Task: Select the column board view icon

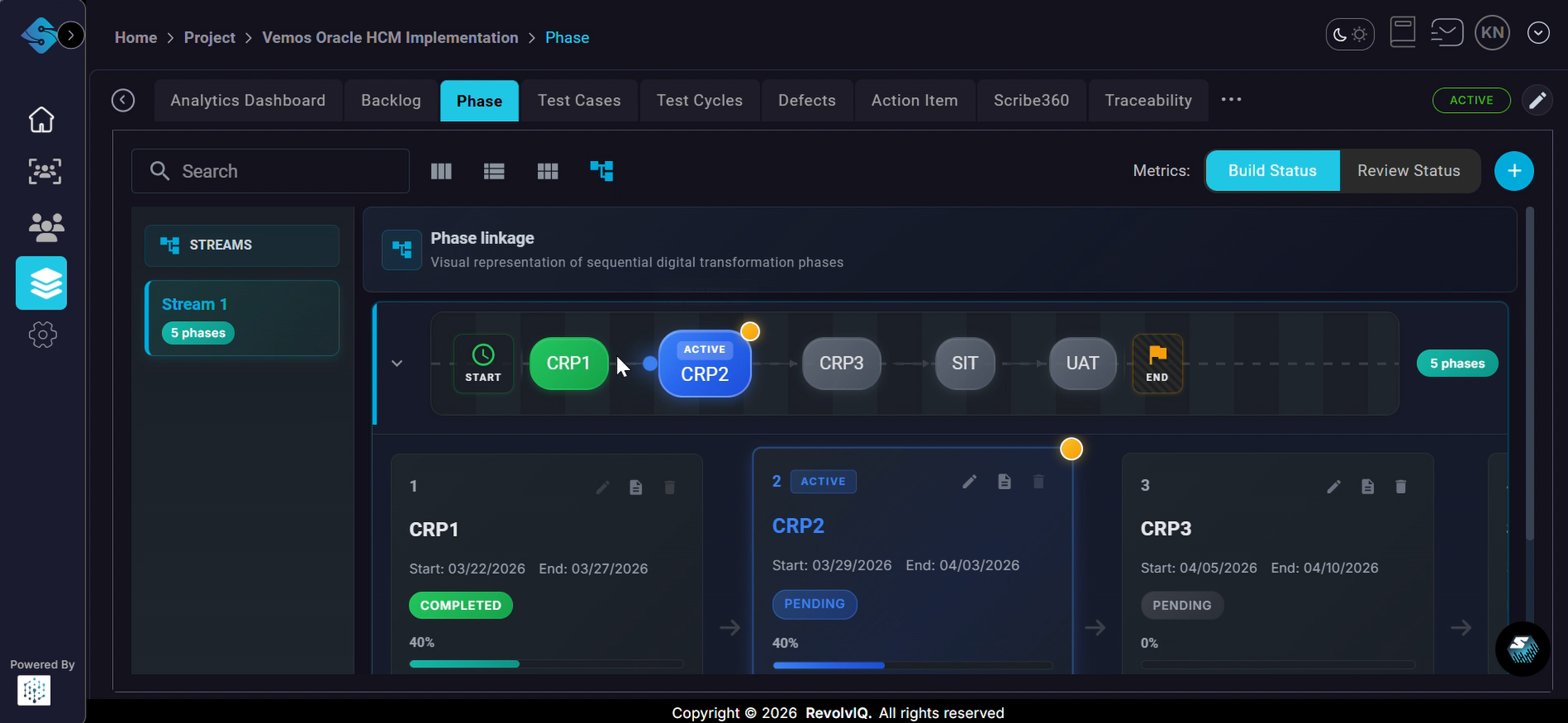Action: 442,171
